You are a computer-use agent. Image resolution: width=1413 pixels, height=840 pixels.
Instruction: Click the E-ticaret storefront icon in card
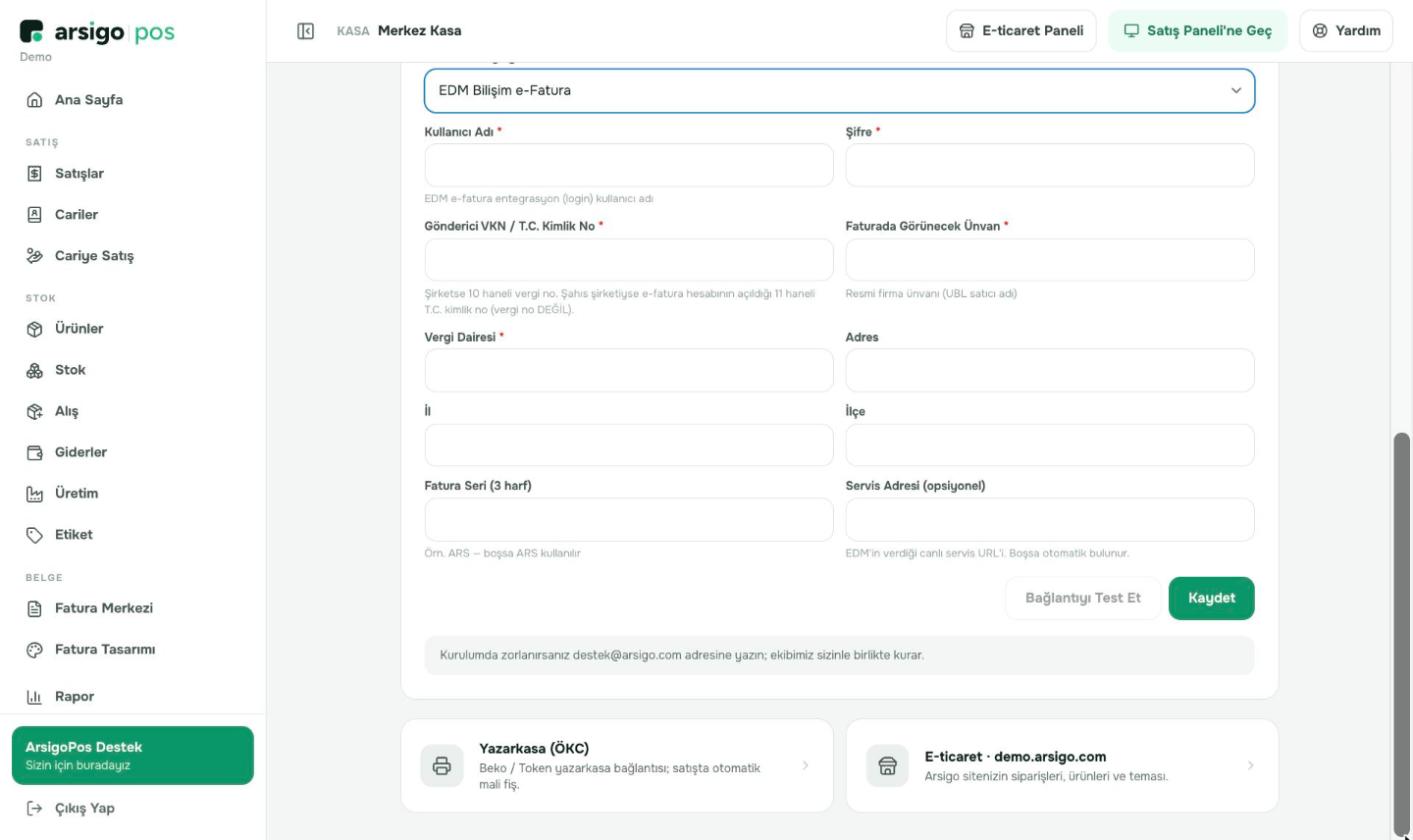(x=887, y=766)
